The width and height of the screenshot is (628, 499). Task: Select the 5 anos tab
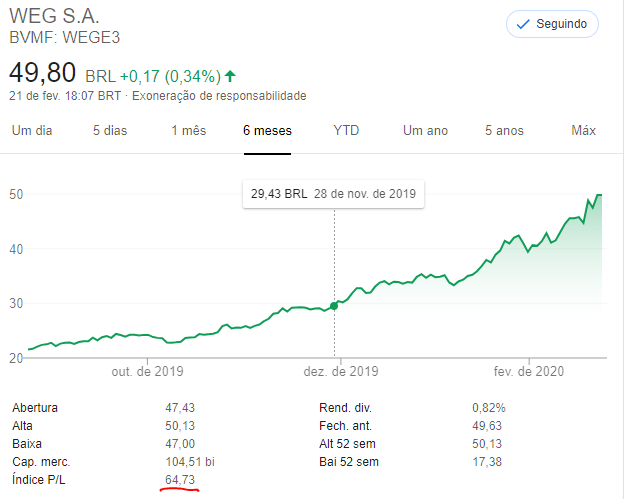504,131
